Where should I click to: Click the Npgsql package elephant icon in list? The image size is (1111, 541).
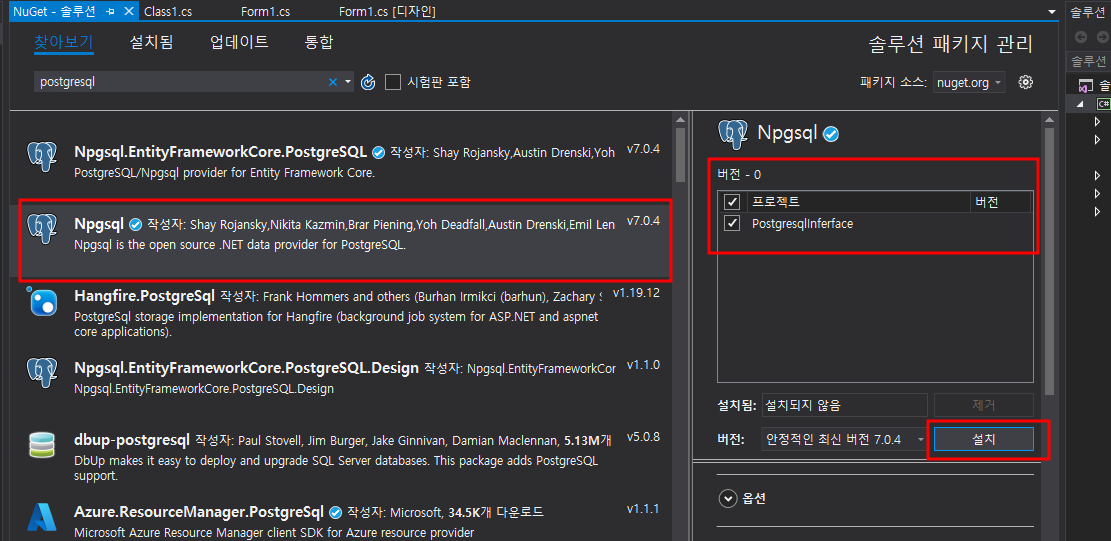42,230
